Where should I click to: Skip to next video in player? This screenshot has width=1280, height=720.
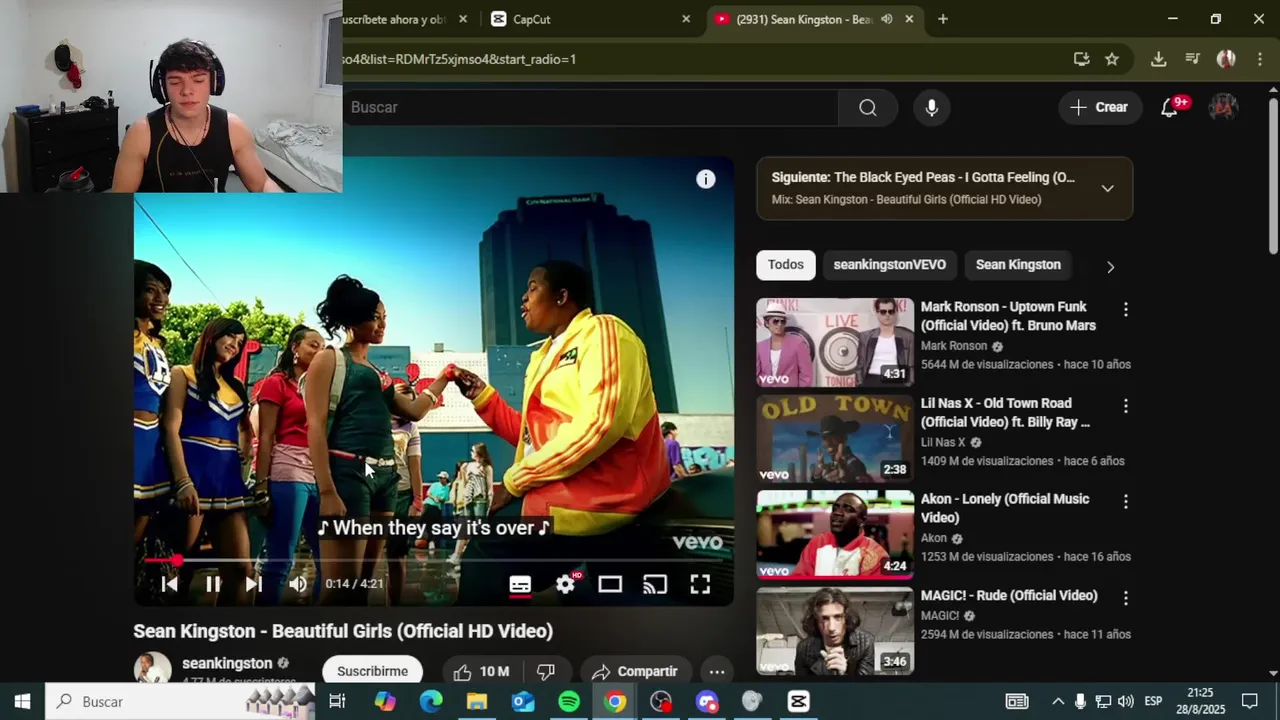[254, 584]
